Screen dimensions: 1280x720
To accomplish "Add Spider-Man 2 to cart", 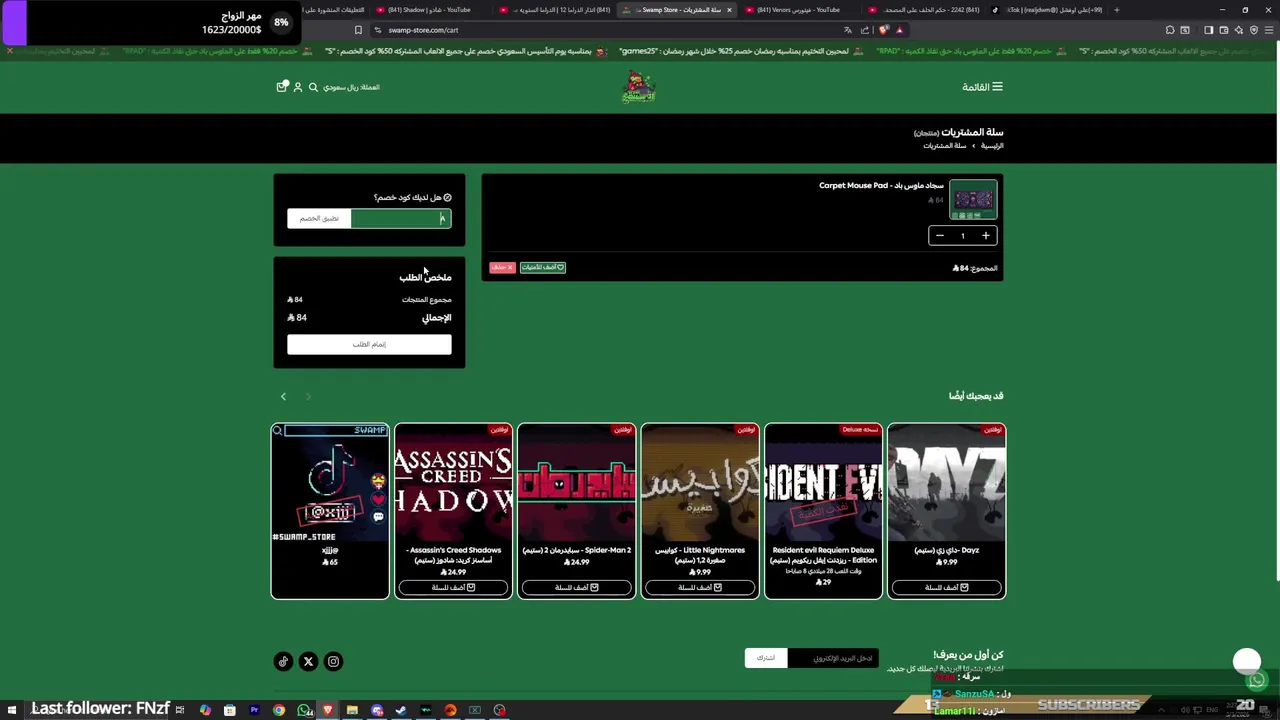I will (576, 587).
